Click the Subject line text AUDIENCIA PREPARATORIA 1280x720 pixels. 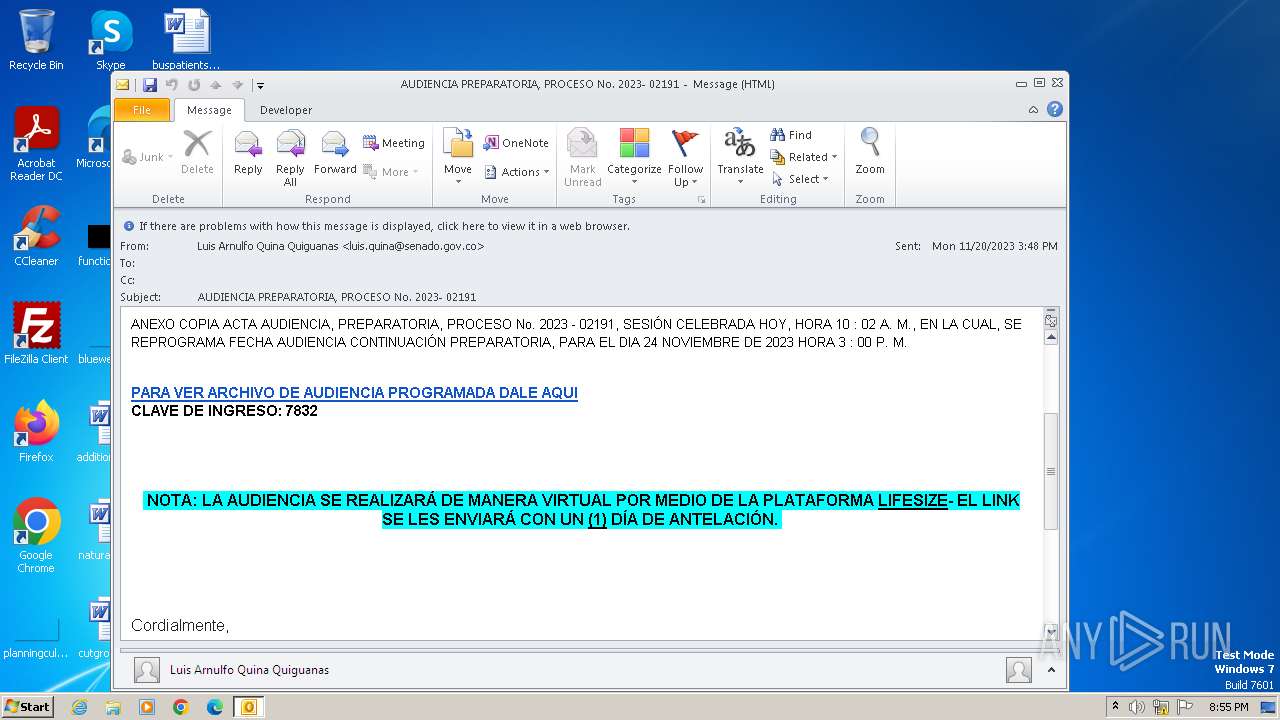coord(337,297)
